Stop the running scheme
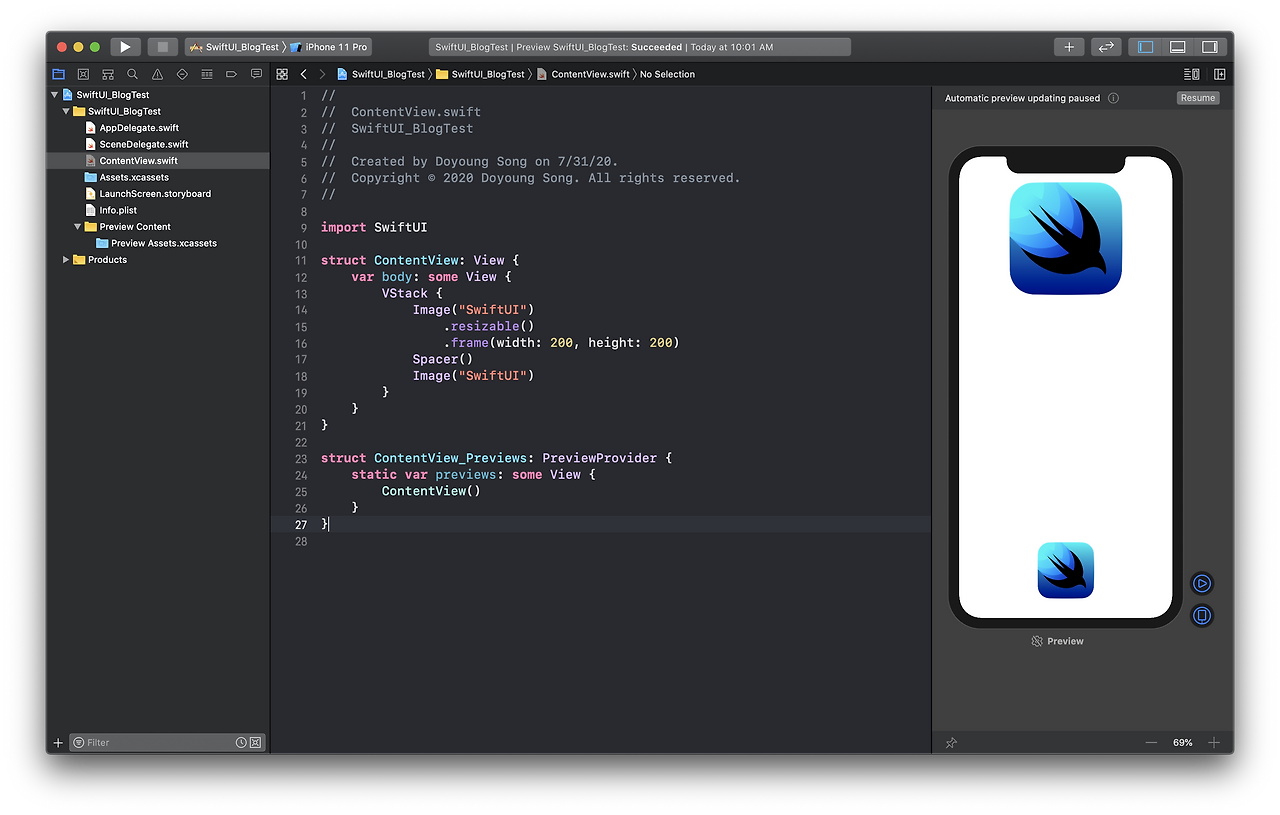The image size is (1280, 815). [162, 47]
